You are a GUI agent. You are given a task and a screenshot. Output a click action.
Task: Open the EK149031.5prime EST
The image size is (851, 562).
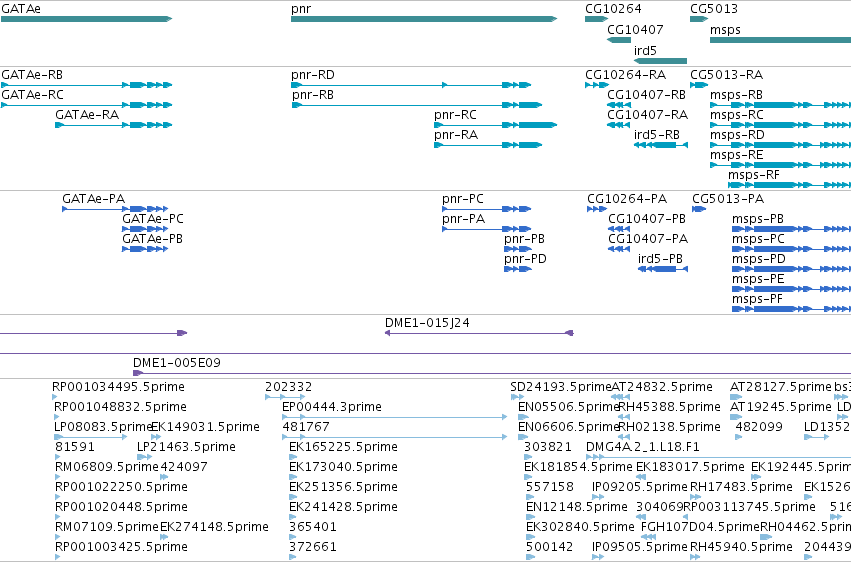[156, 437]
